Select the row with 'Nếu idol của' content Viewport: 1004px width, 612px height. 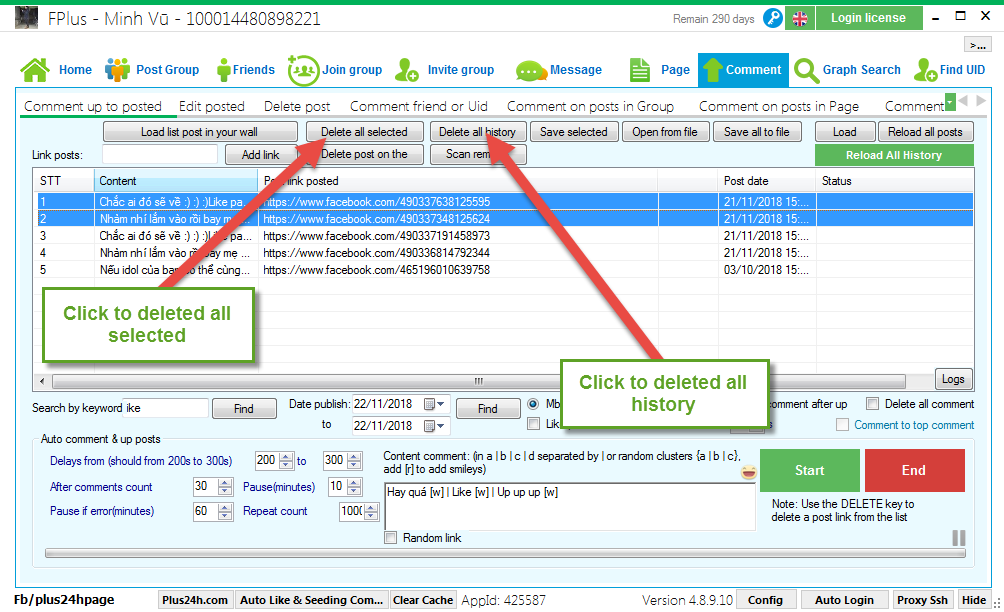coord(505,270)
